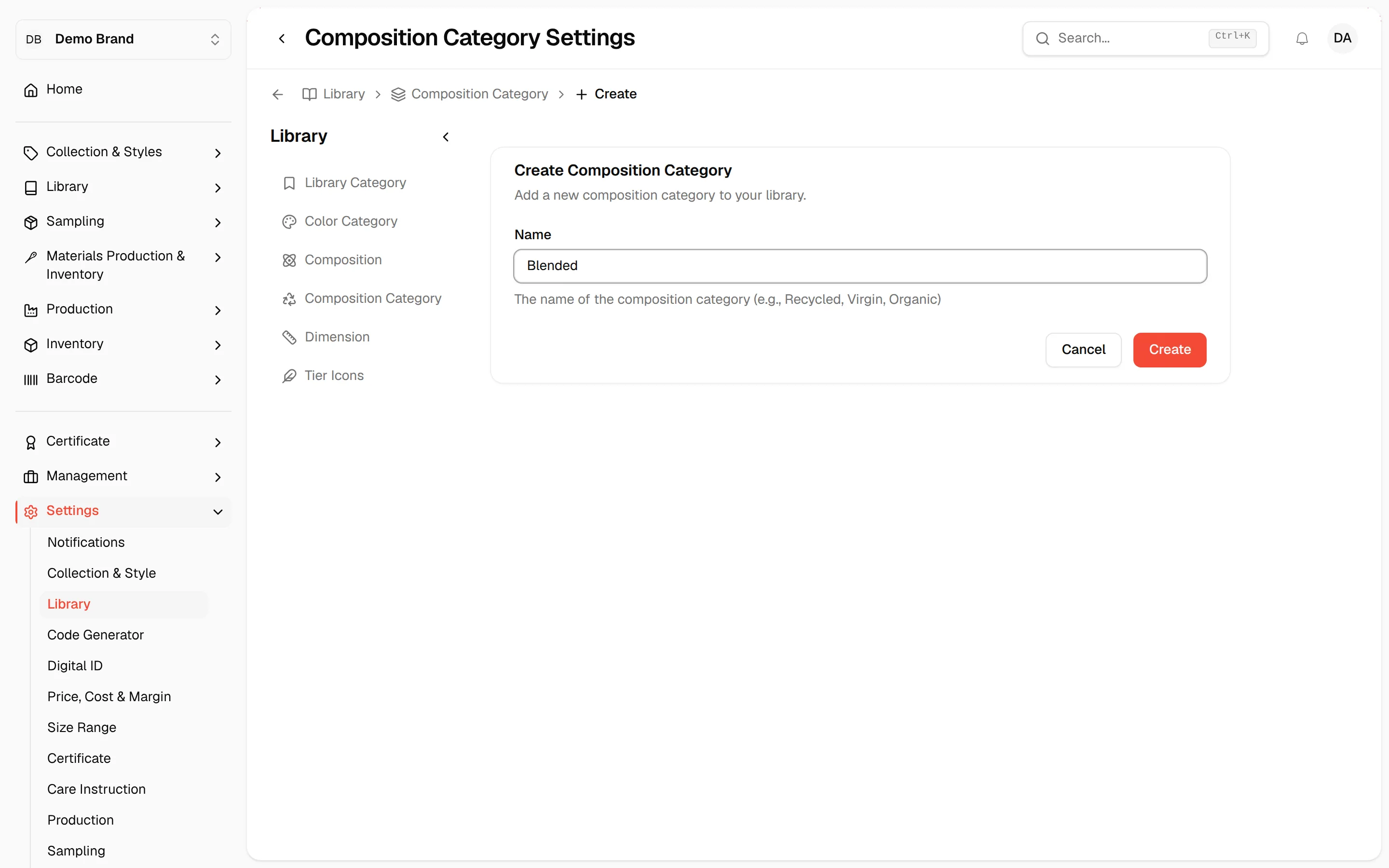1389x868 pixels.
Task: Click the Cancel button
Action: click(1083, 350)
